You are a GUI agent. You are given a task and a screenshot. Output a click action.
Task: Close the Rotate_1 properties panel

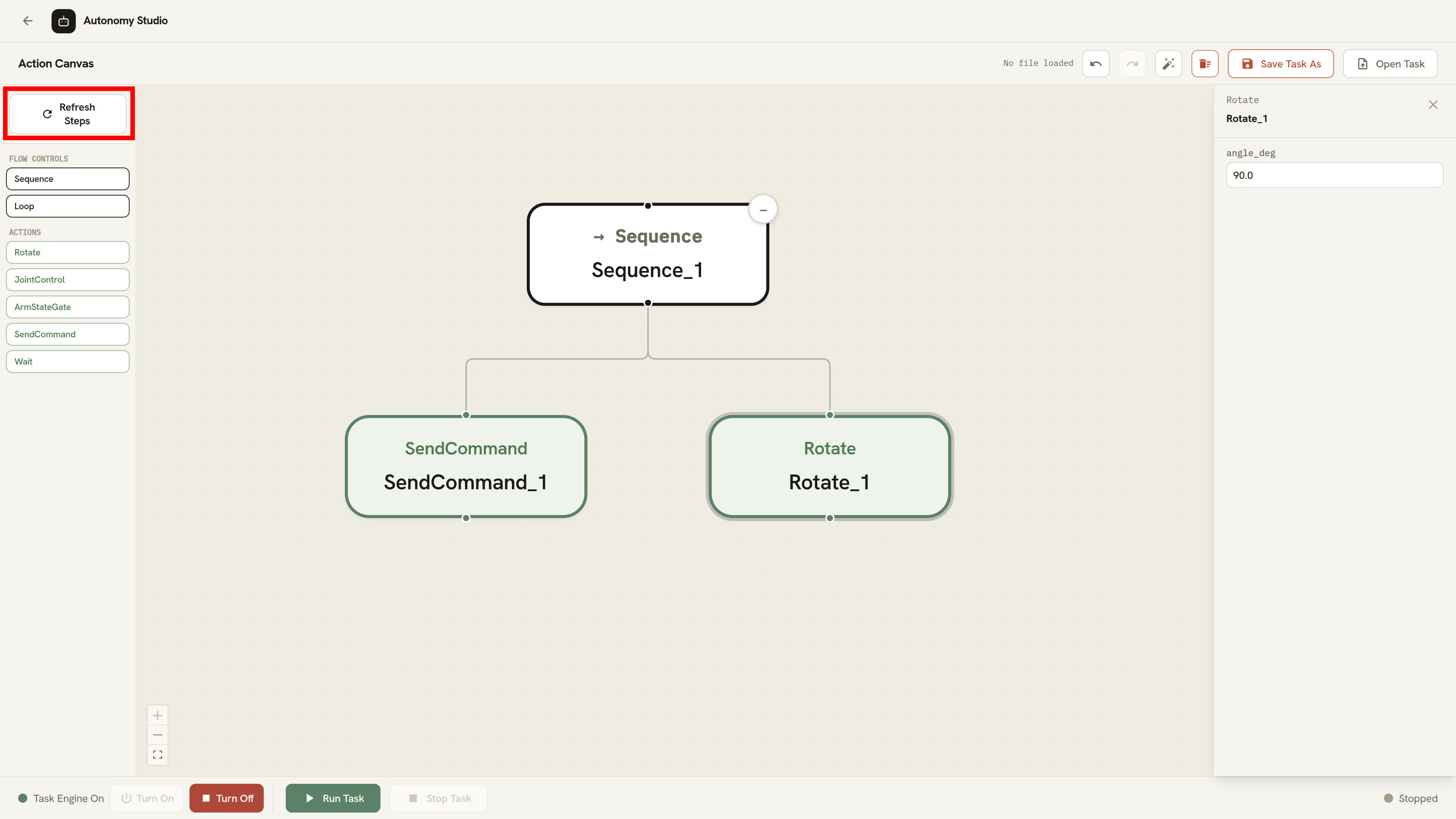pos(1433,105)
